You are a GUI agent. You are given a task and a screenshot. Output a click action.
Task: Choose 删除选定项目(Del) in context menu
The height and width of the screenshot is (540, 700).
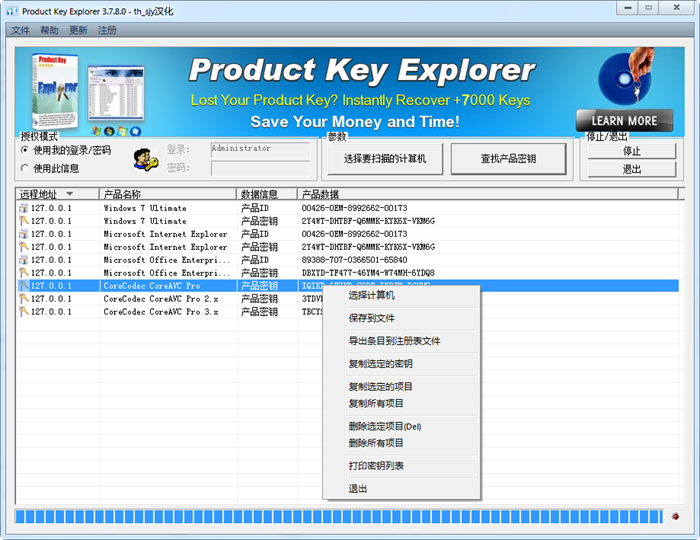(401, 426)
